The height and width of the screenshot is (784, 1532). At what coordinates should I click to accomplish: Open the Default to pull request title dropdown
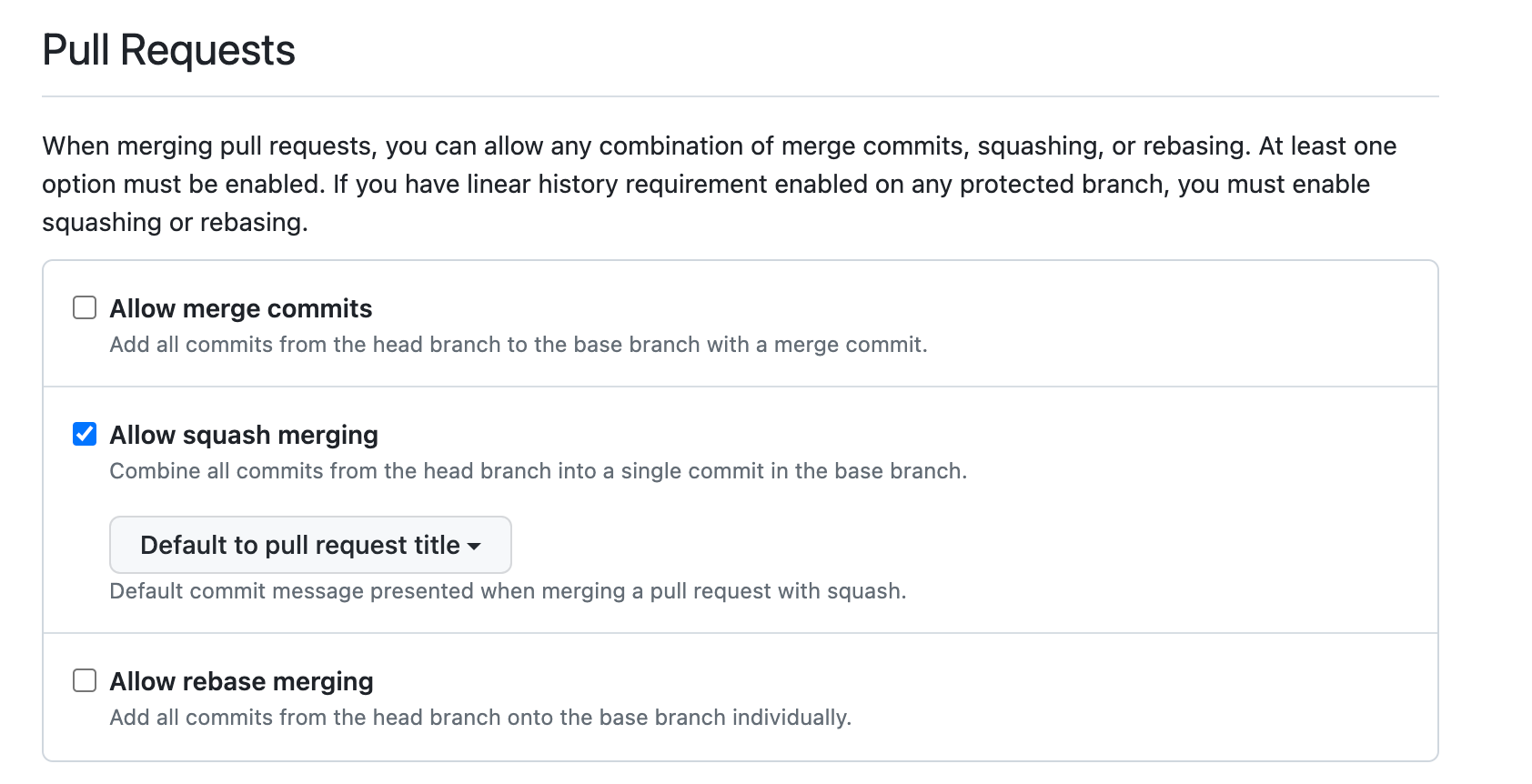tap(300, 545)
